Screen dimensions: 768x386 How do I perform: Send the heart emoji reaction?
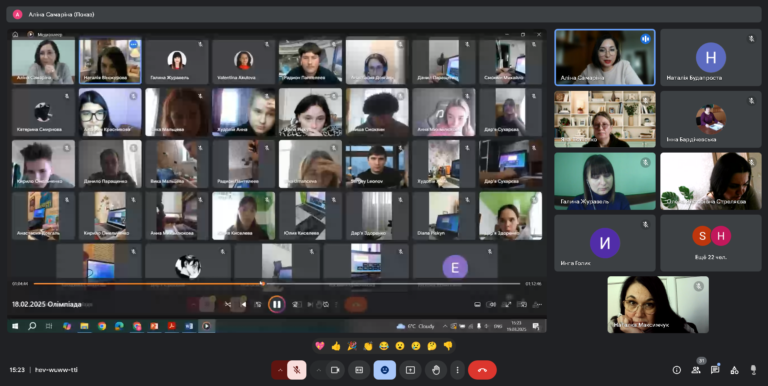320,346
